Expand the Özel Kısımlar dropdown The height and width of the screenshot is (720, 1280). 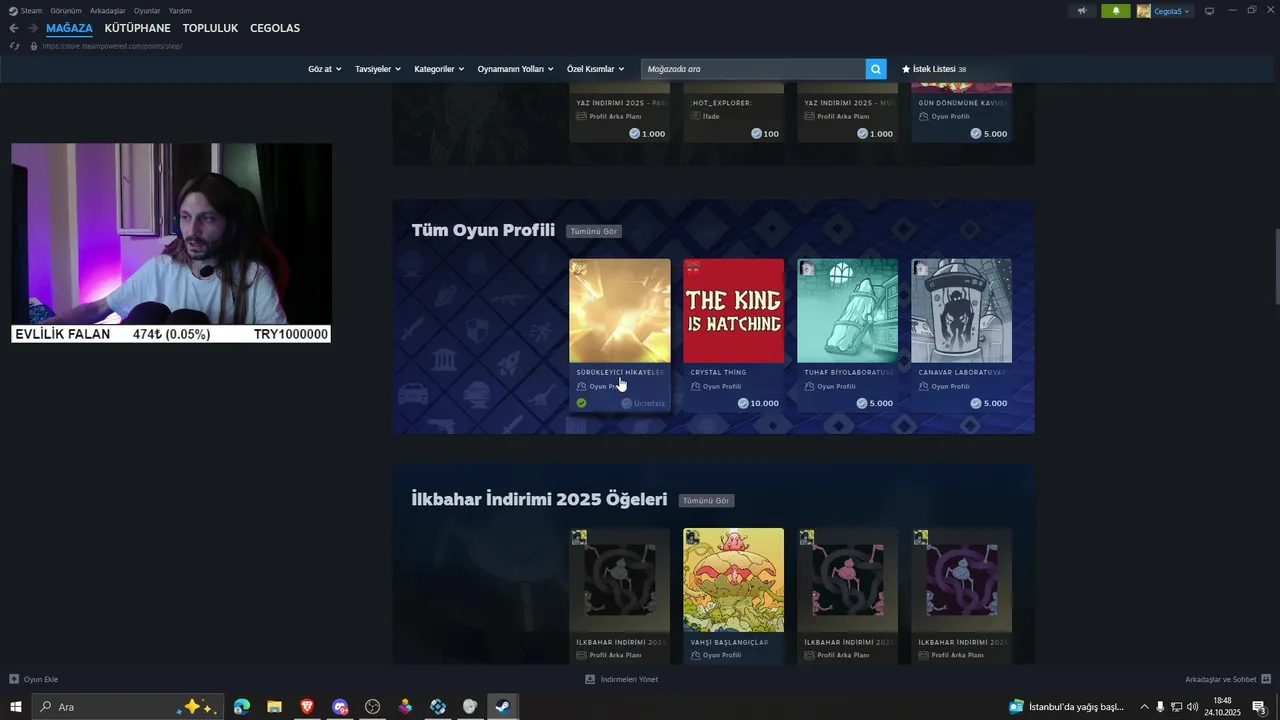coord(596,69)
